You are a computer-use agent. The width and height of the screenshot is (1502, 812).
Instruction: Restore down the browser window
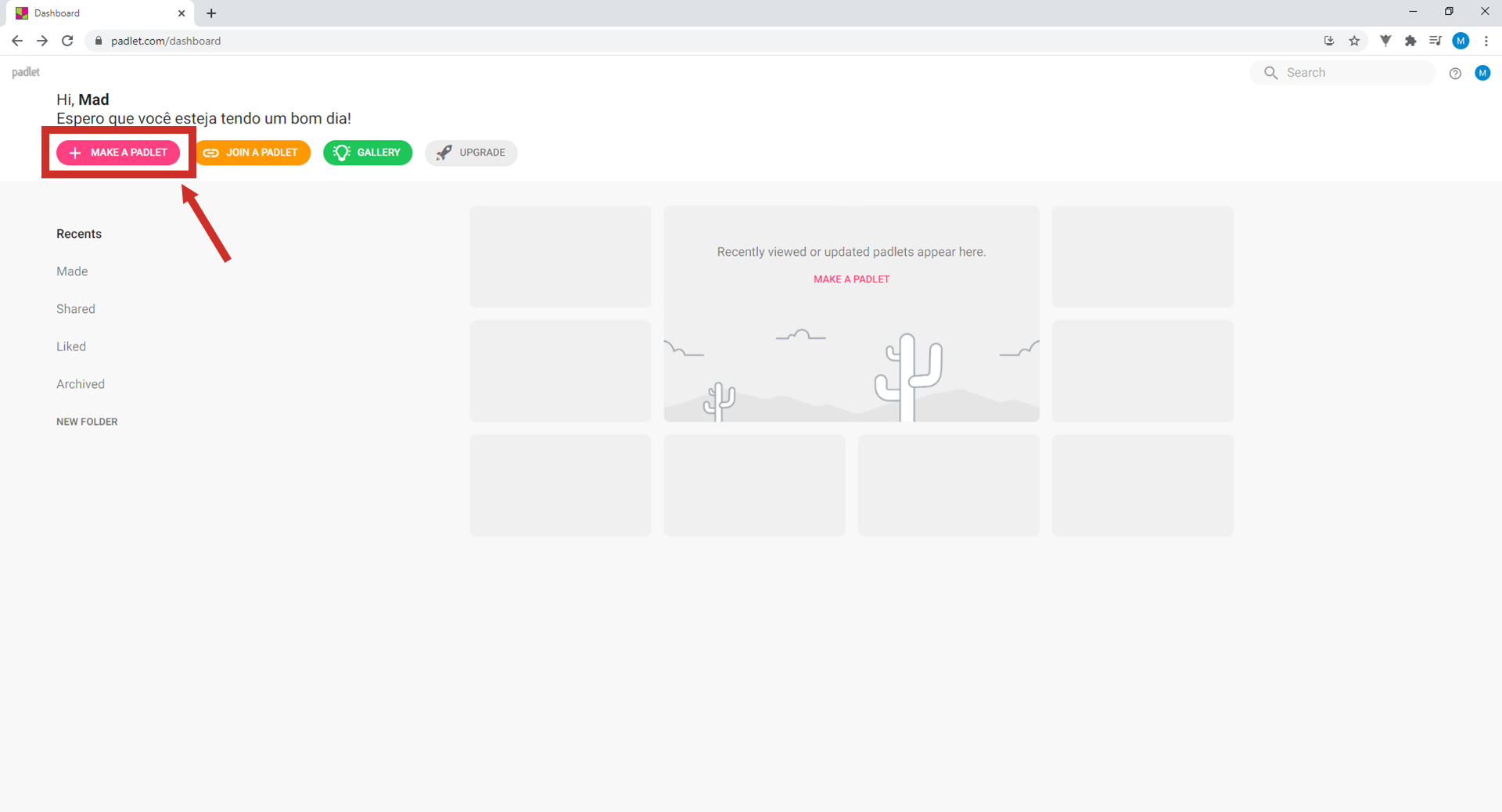coord(1449,12)
